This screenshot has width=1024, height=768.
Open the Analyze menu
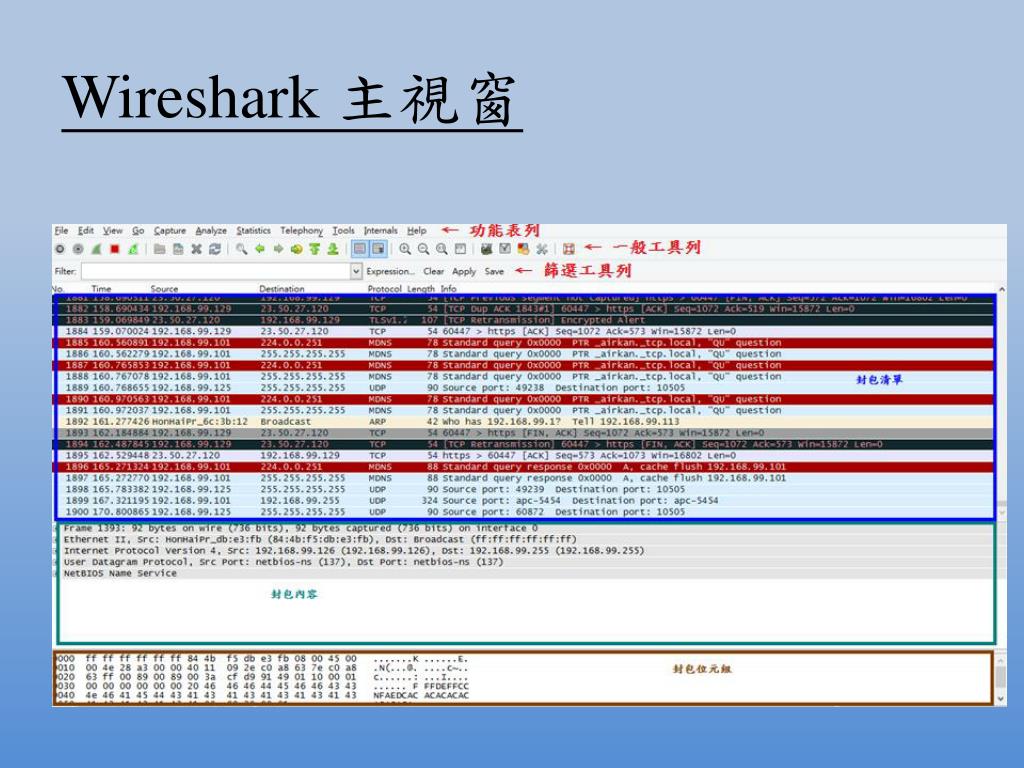tap(211, 231)
